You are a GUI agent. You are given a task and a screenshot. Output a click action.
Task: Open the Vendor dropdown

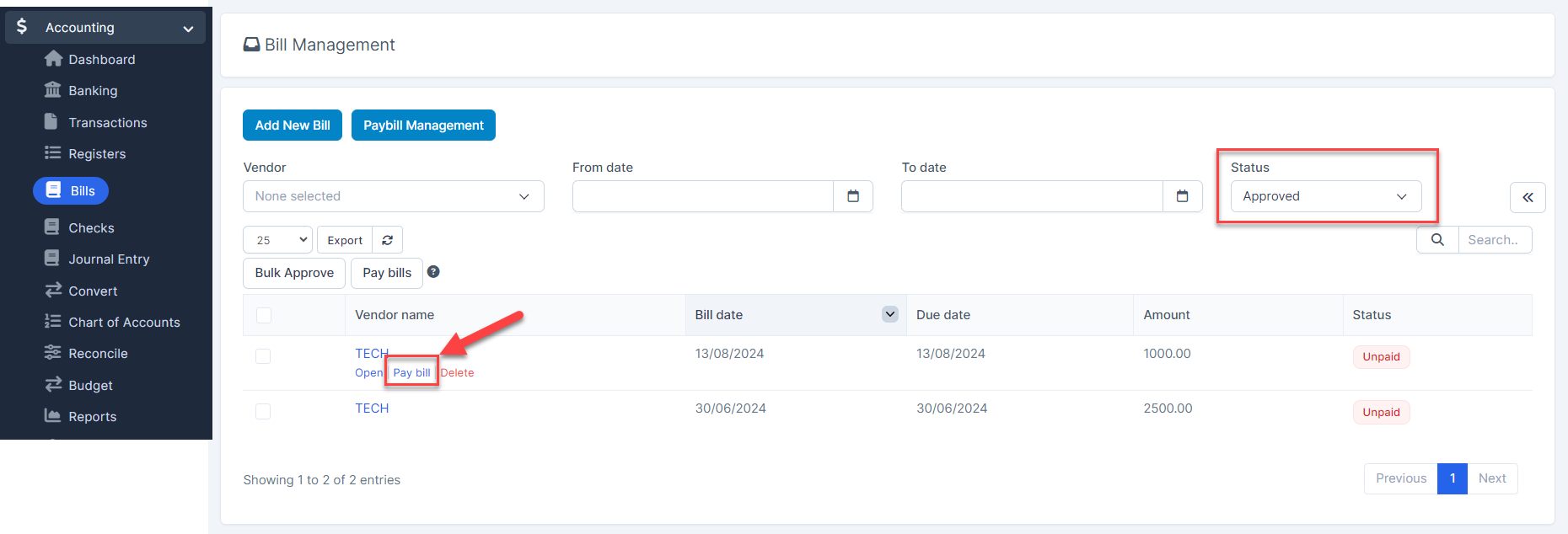(393, 196)
